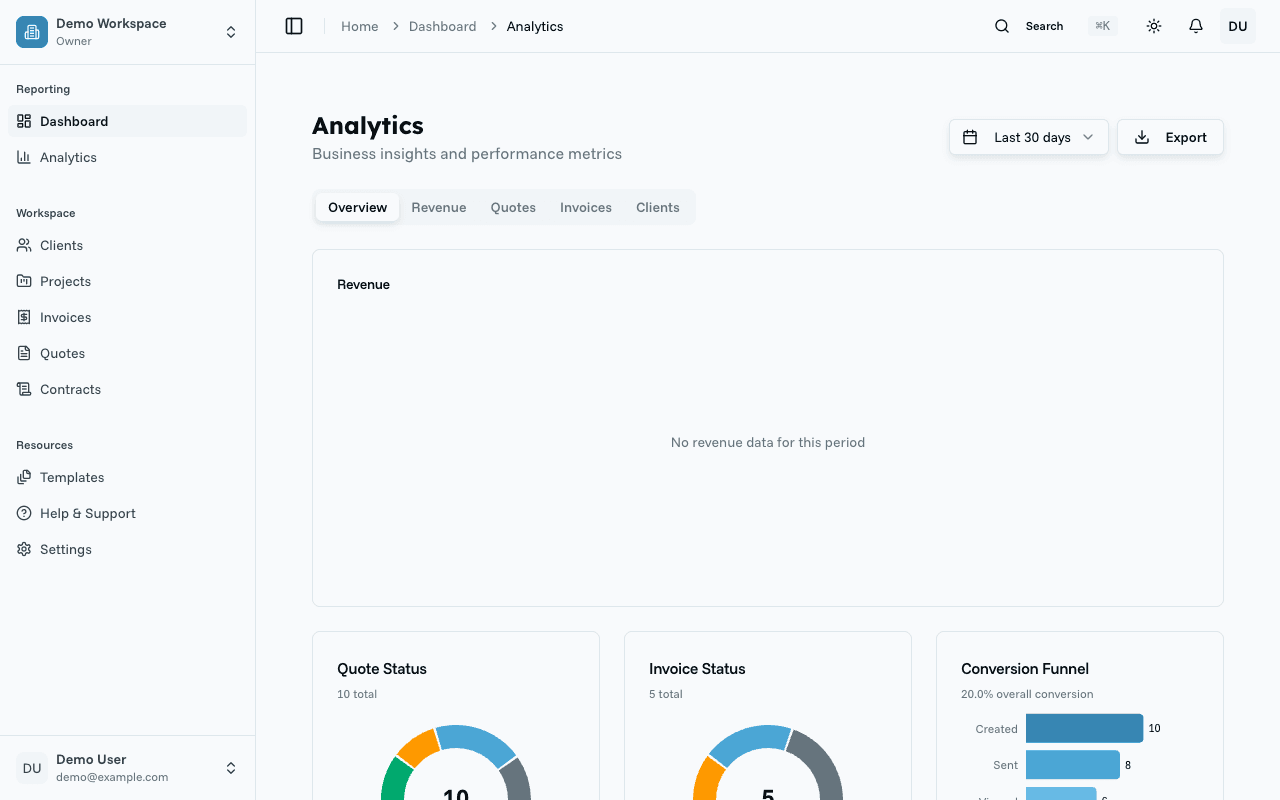Click the Invoices dollar receipt icon
Screen dimensions: 1280x800
pyautogui.click(x=24, y=317)
